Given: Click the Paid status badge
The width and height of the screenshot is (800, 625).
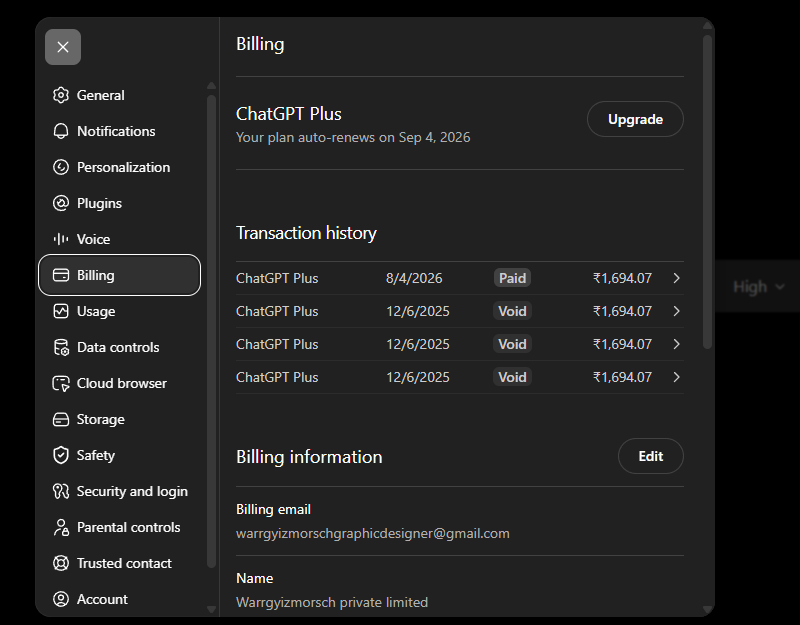Looking at the screenshot, I should point(512,278).
